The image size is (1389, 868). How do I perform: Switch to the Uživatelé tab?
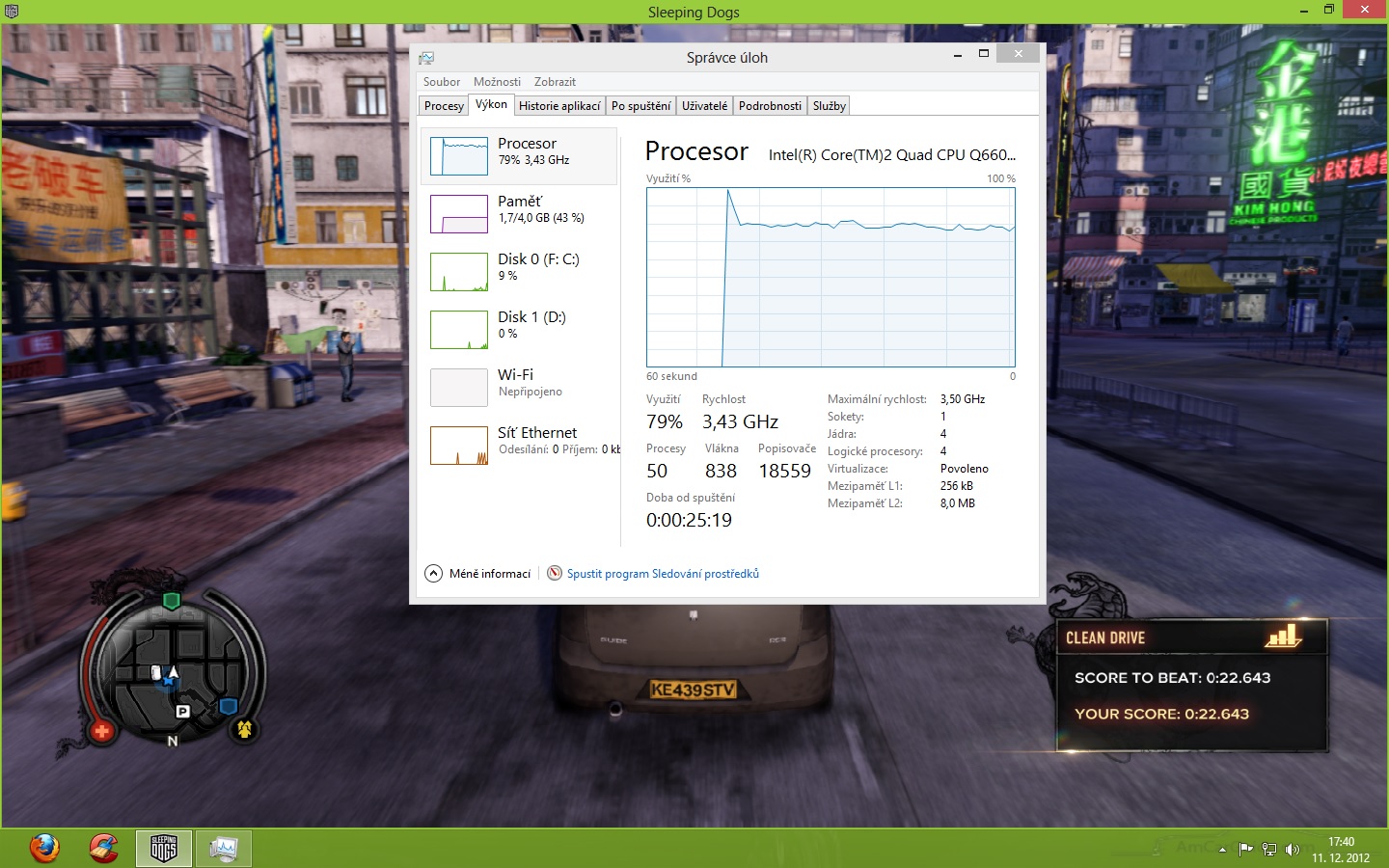[704, 106]
